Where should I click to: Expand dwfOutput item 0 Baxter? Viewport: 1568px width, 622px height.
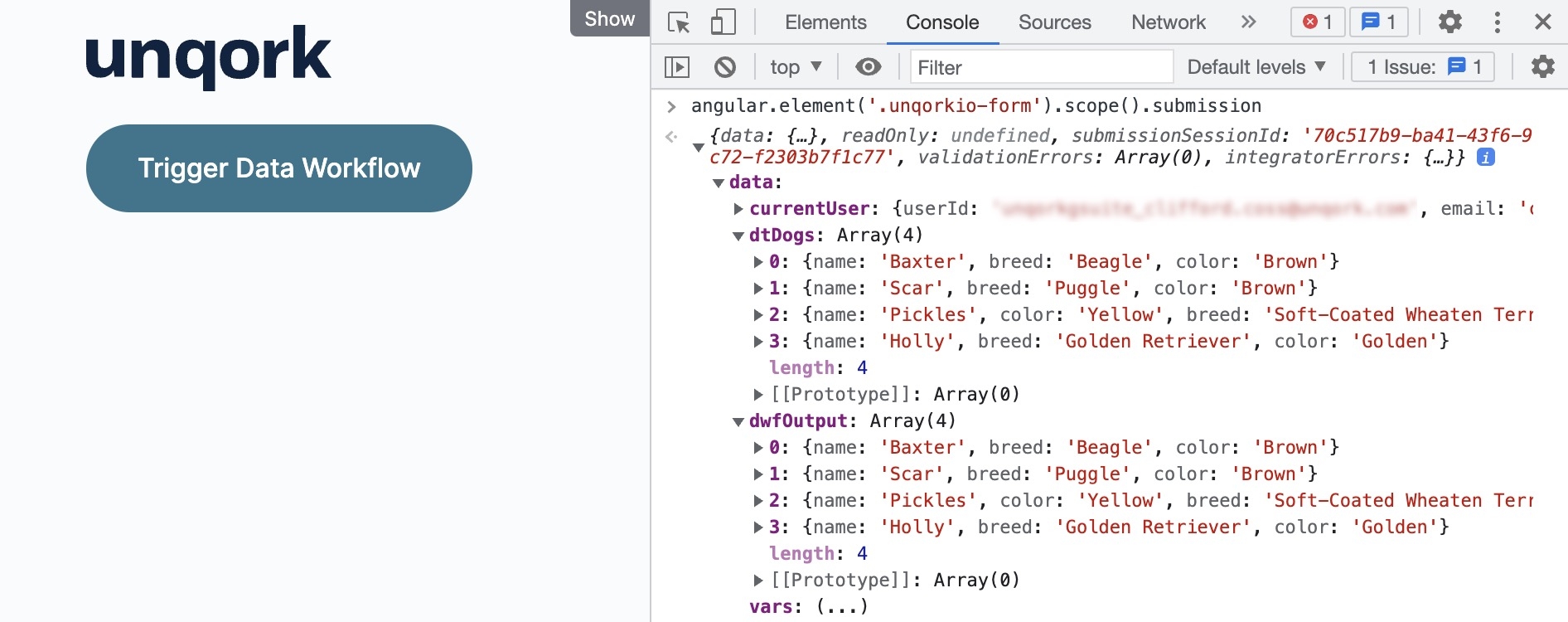pyautogui.click(x=758, y=448)
